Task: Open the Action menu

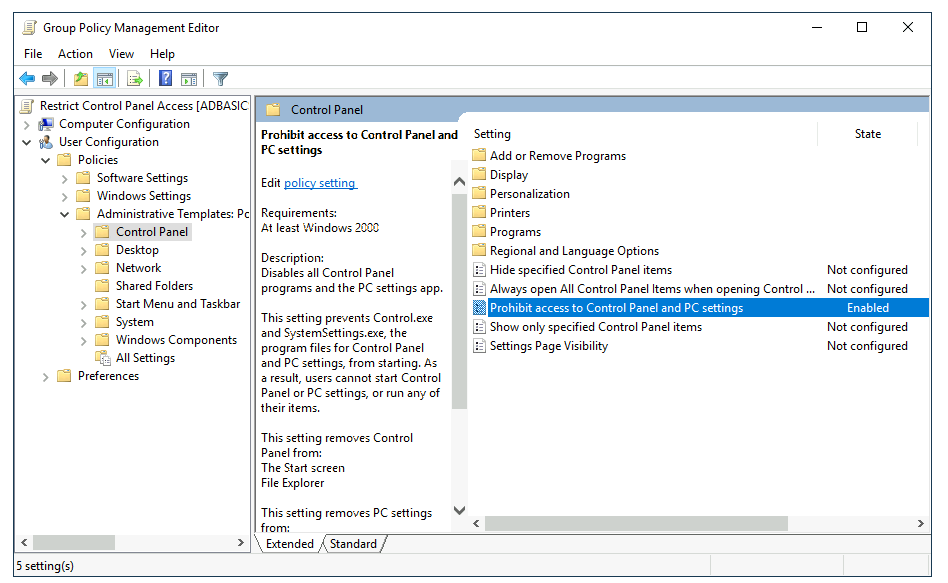Action: click(x=75, y=54)
